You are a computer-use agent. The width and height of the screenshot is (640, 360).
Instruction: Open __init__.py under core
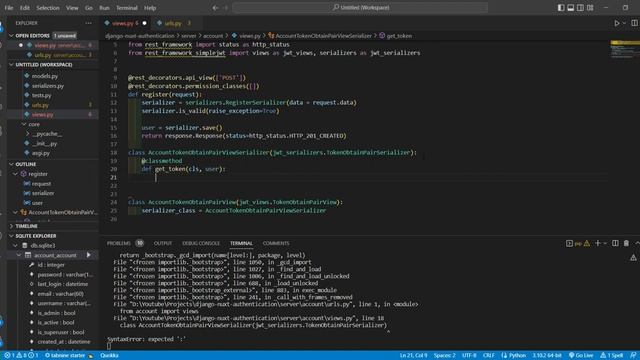pos(44,144)
